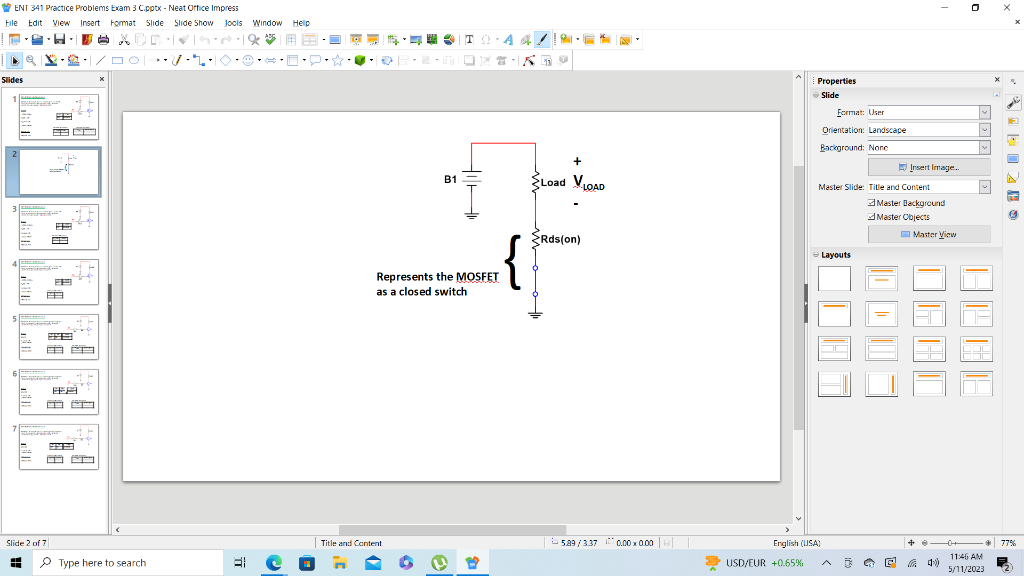The image size is (1024, 576).
Task: Activate the Clone Formatting tool
Action: click(x=182, y=40)
